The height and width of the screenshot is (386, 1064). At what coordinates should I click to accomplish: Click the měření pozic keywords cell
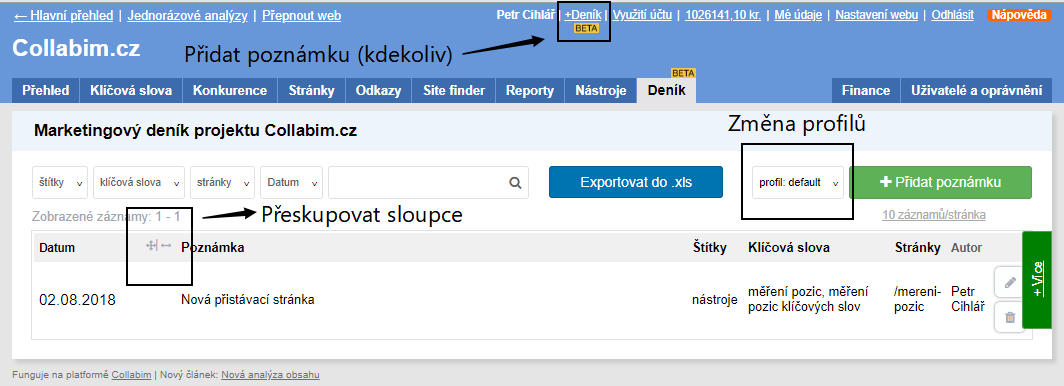pos(808,299)
